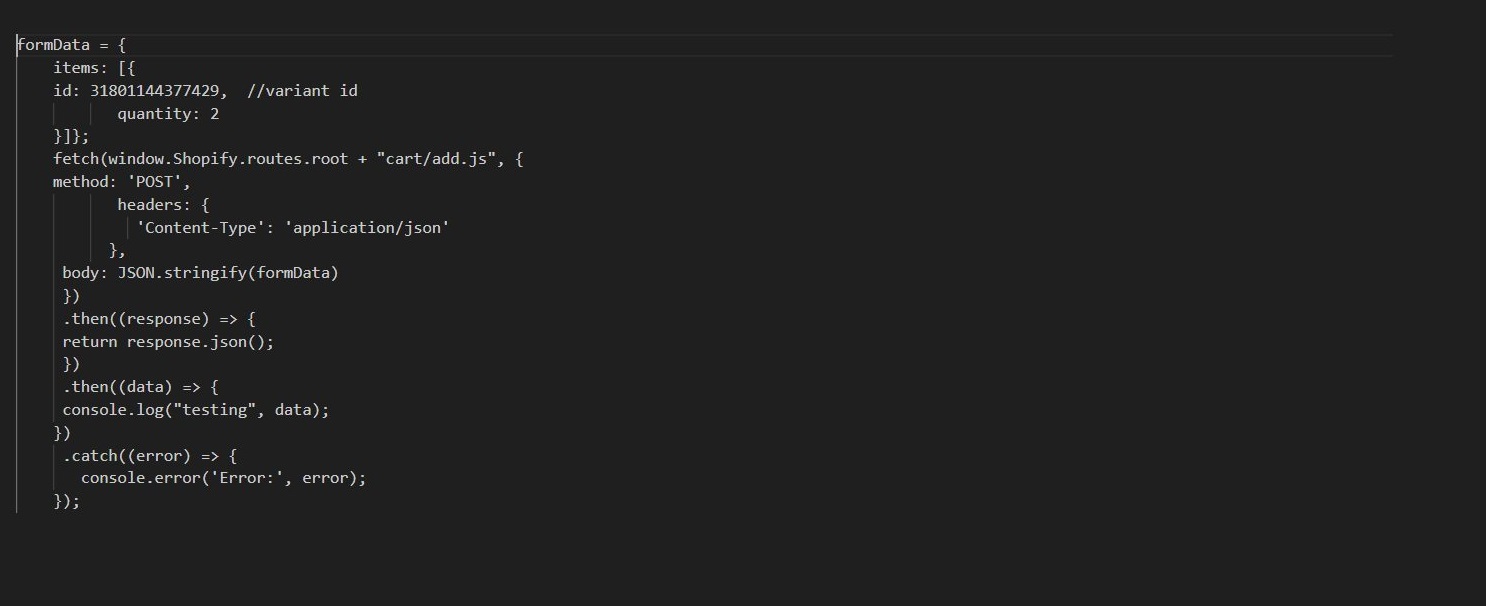Click the return response.json() statement
The image size is (1486, 606).
coord(168,342)
